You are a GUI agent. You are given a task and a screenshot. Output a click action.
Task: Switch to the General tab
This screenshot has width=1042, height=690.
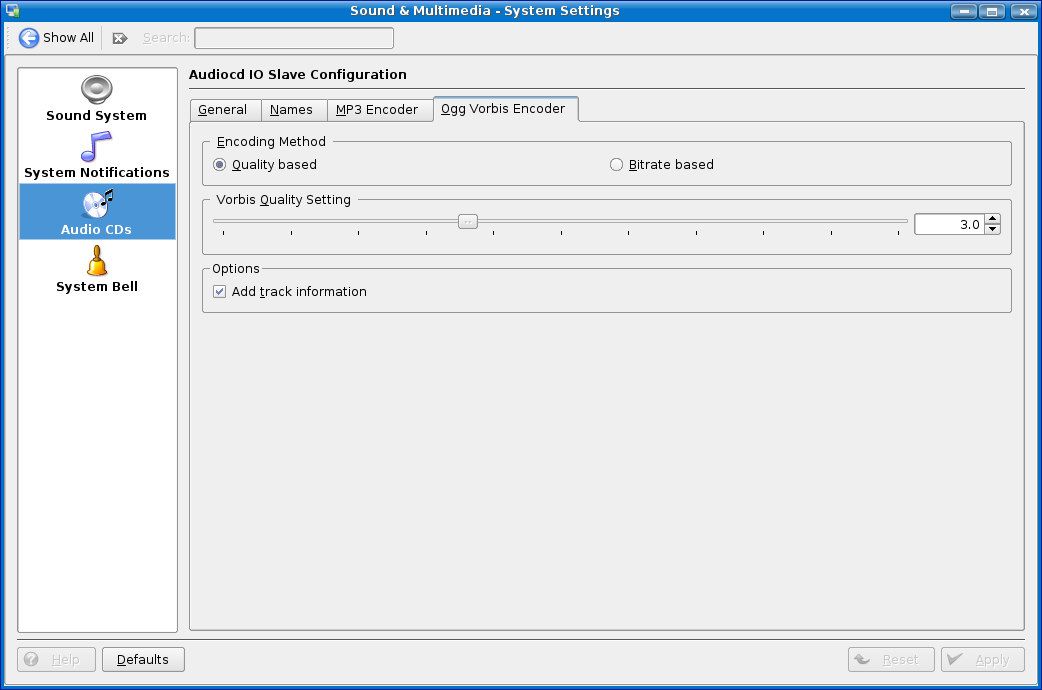(x=223, y=110)
